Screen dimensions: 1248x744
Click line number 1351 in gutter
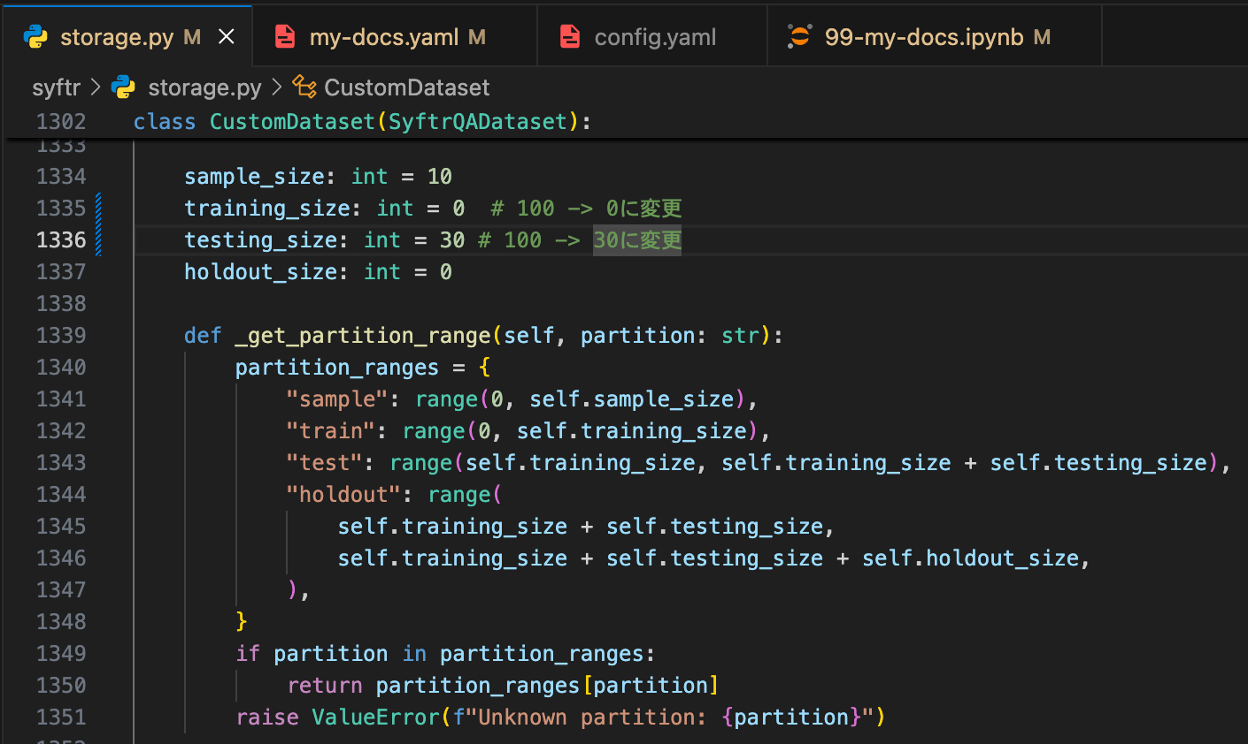61,717
